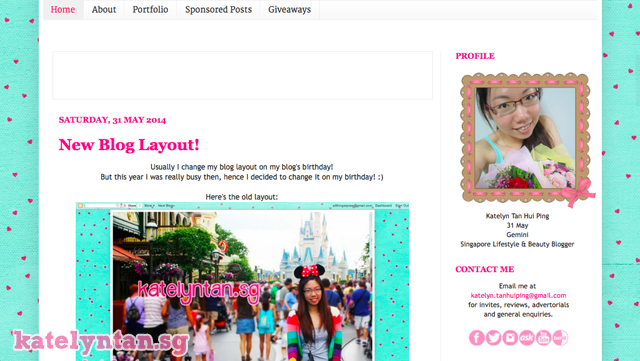Image resolution: width=640 pixels, height=361 pixels.
Task: Click the Gemini text in profile
Action: click(517, 235)
